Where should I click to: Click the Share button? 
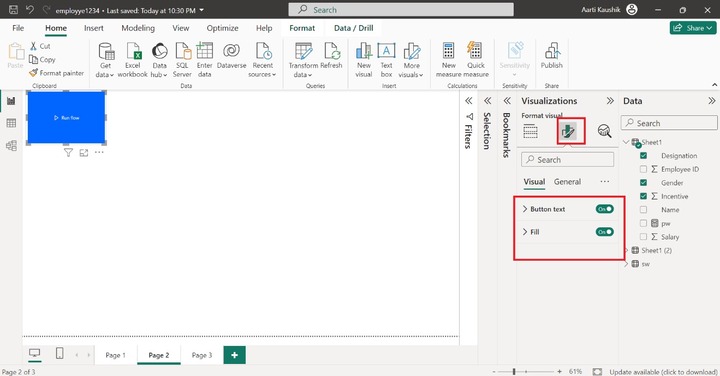pyautogui.click(x=693, y=28)
